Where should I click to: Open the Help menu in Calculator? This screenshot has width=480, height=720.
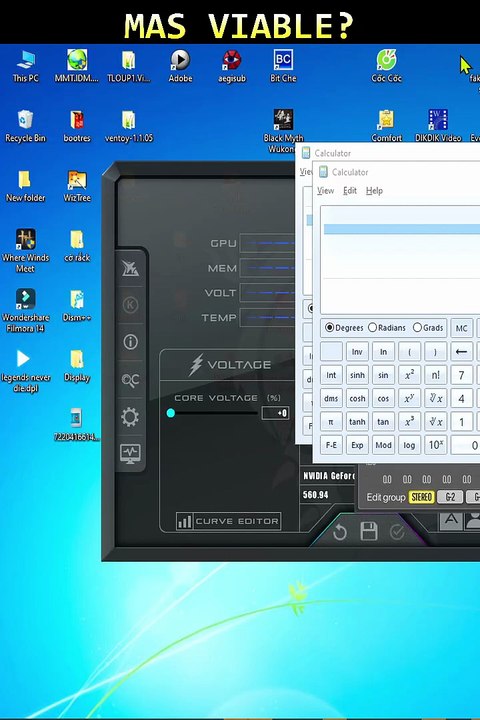tap(374, 191)
